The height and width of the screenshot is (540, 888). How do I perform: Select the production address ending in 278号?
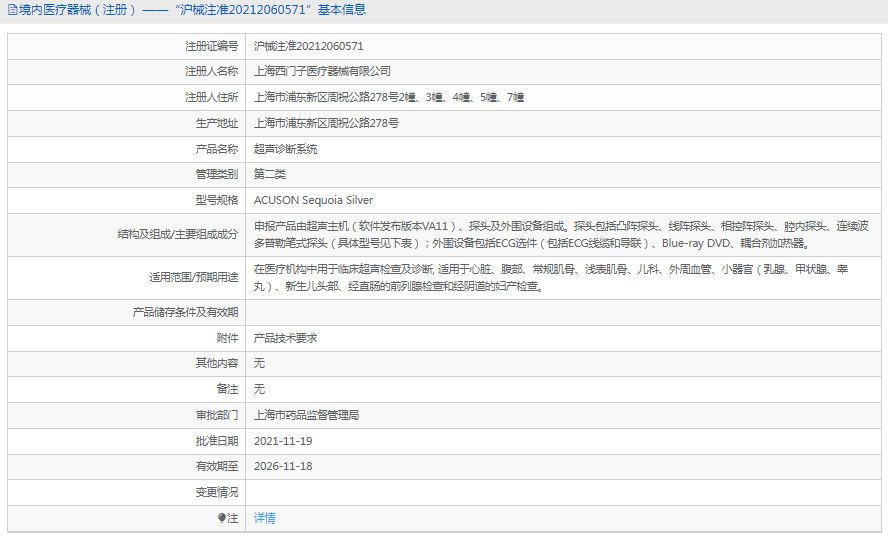(x=326, y=123)
